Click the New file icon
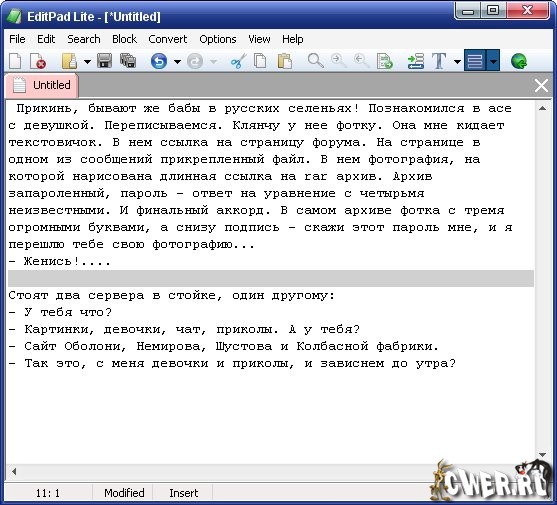Viewport: 557px width, 505px height. (x=15, y=61)
